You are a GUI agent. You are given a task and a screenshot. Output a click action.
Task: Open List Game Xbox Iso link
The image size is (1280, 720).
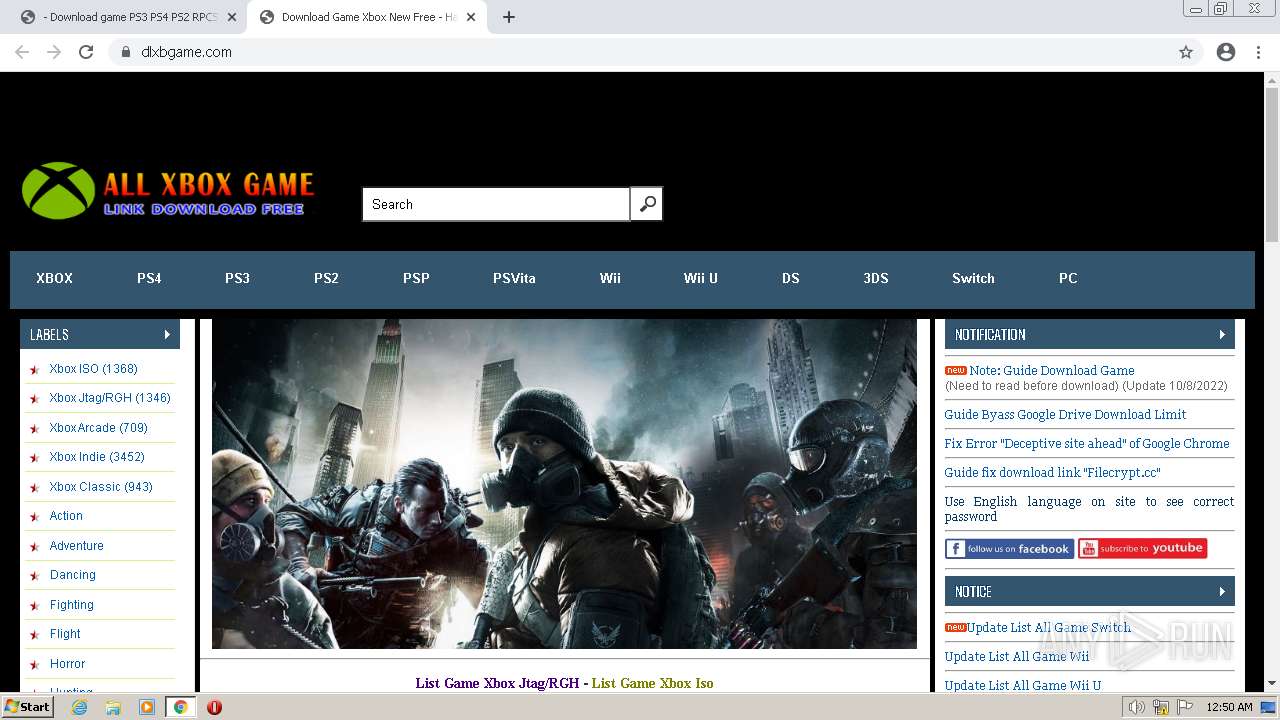[652, 683]
